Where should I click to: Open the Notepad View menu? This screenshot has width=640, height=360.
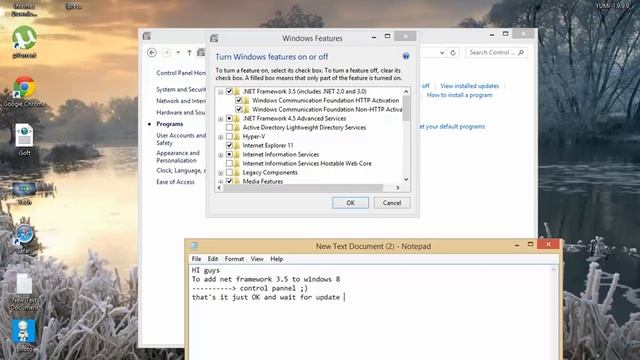click(x=257, y=259)
